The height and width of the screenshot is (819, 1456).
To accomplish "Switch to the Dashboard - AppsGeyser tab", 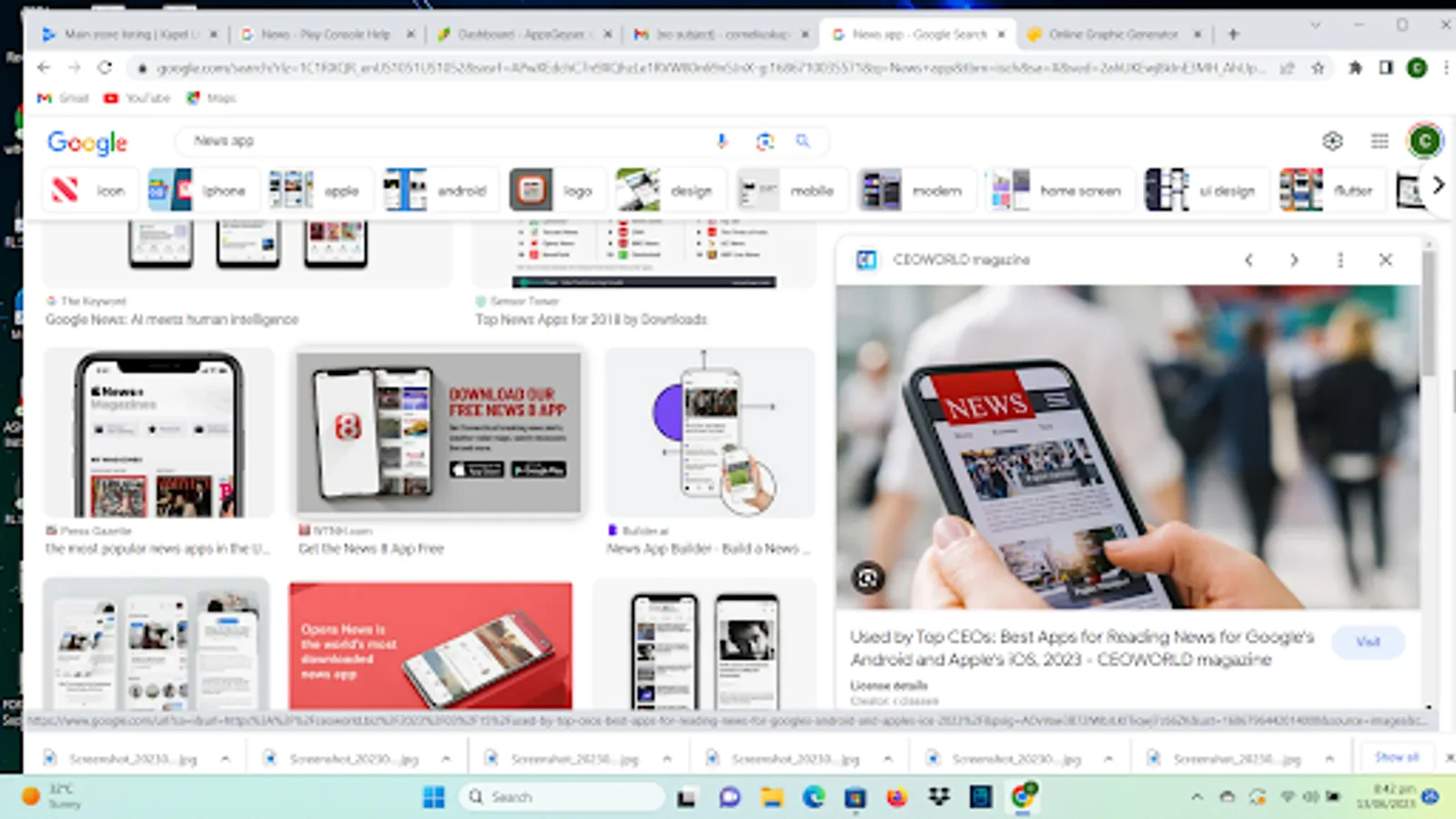I will click(525, 35).
